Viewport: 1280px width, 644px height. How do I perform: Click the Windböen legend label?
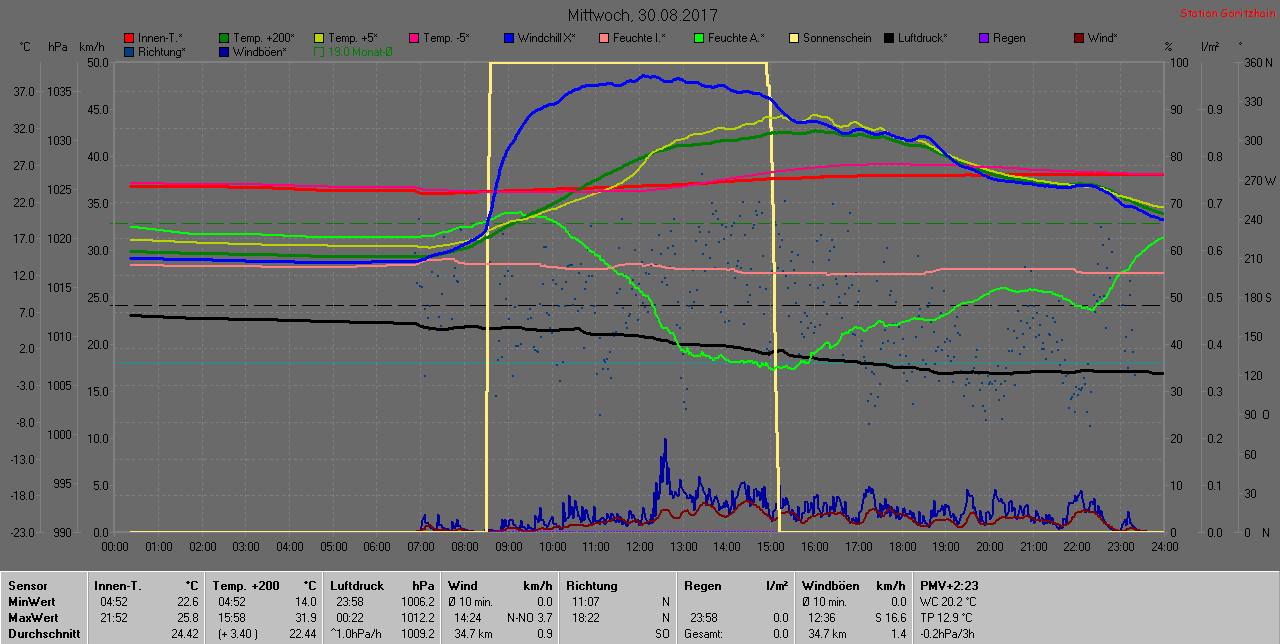(260, 52)
